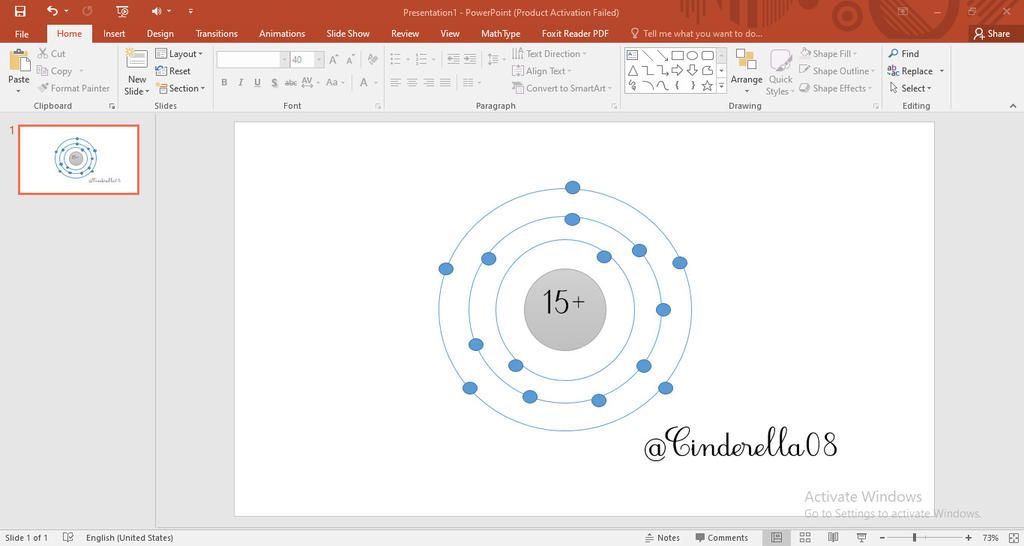Increase list indent level
This screenshot has width=1024, height=546.
pos(470,59)
